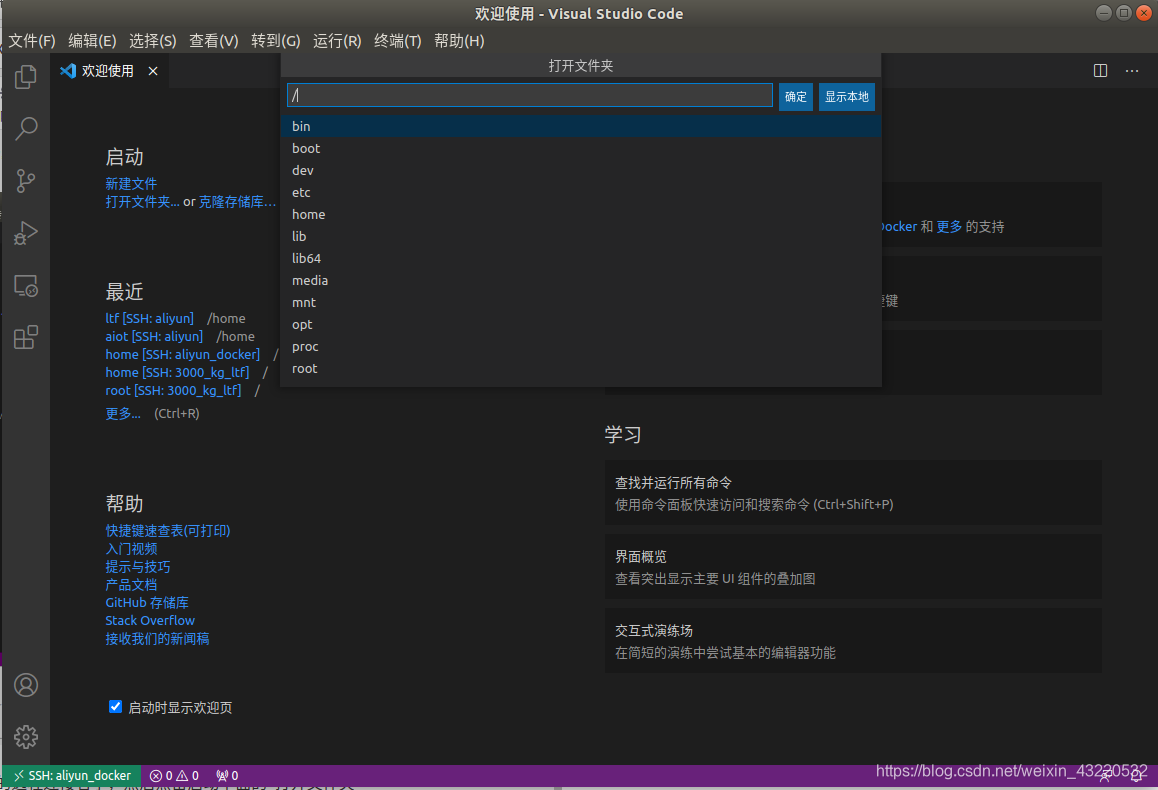This screenshot has width=1158, height=790.
Task: Click the 新建文件 link
Action: point(131,183)
